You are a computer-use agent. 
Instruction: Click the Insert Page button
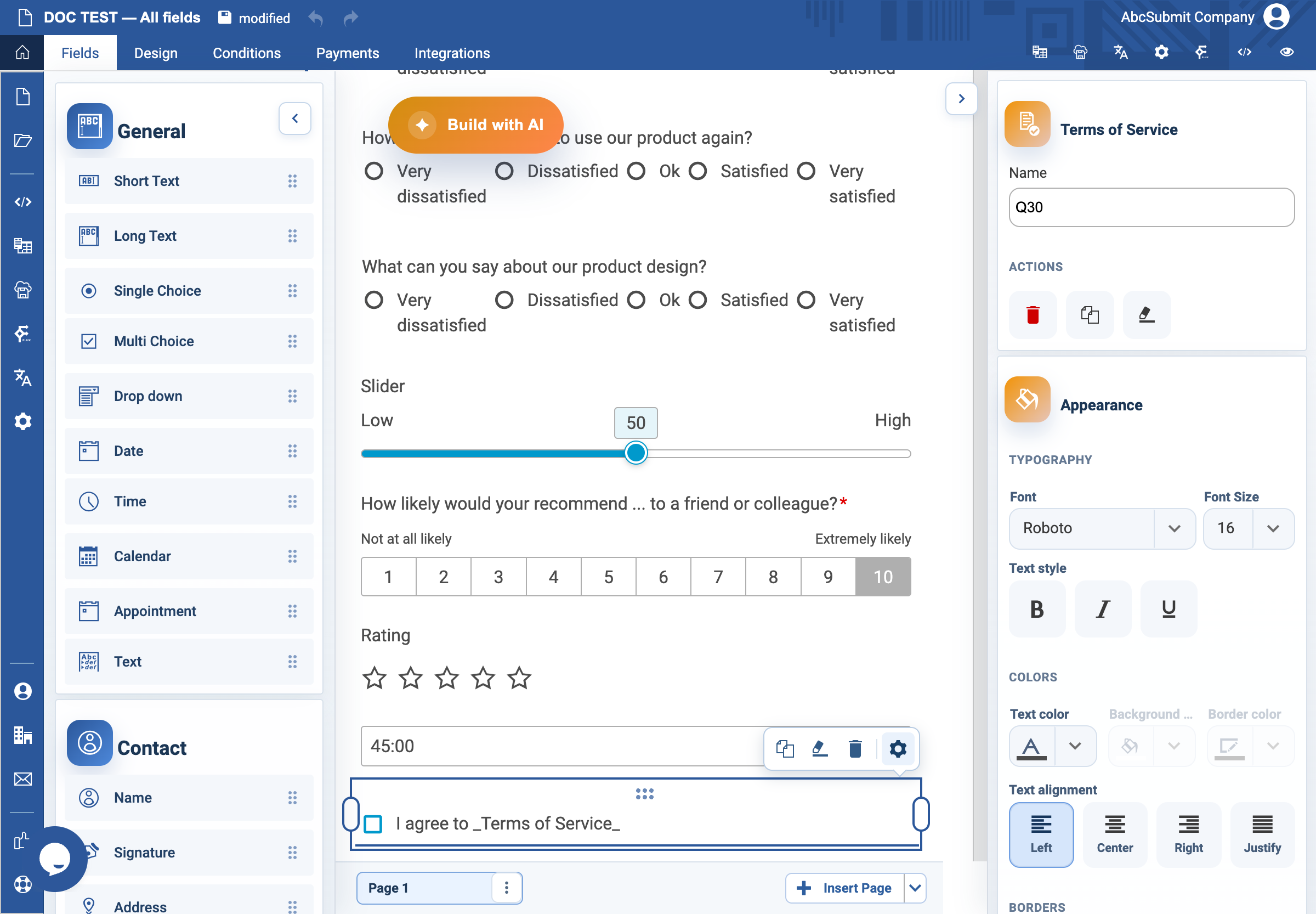pos(845,888)
